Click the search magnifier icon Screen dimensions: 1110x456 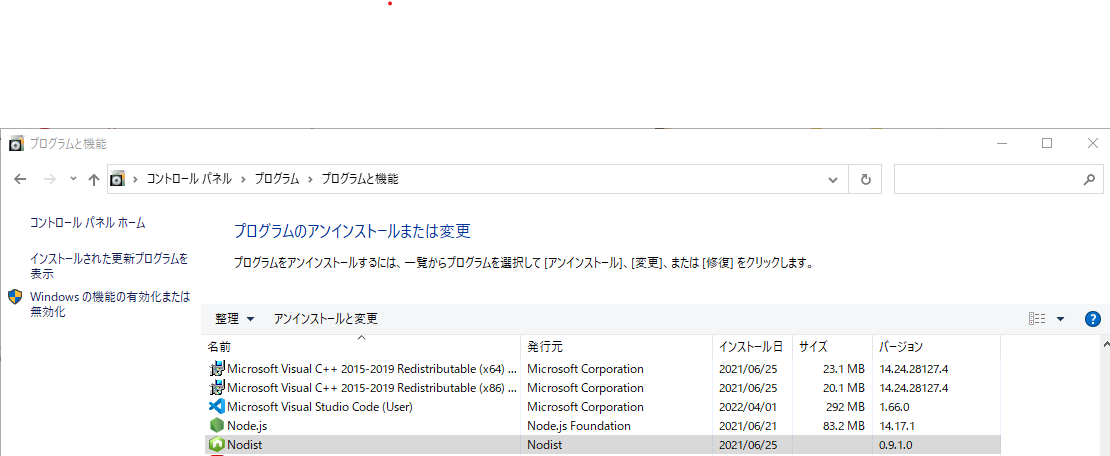click(1089, 180)
